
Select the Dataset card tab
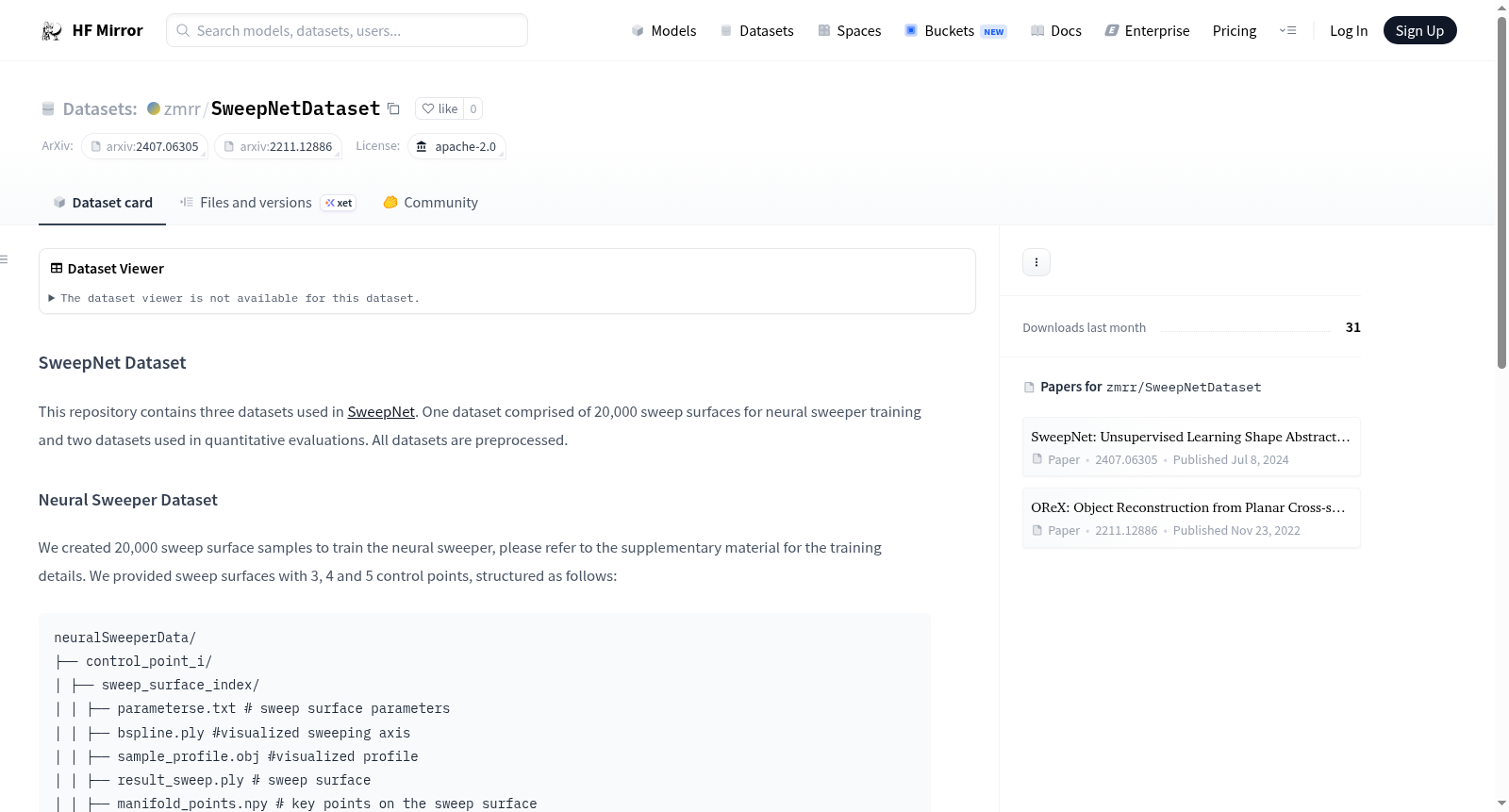click(x=102, y=203)
